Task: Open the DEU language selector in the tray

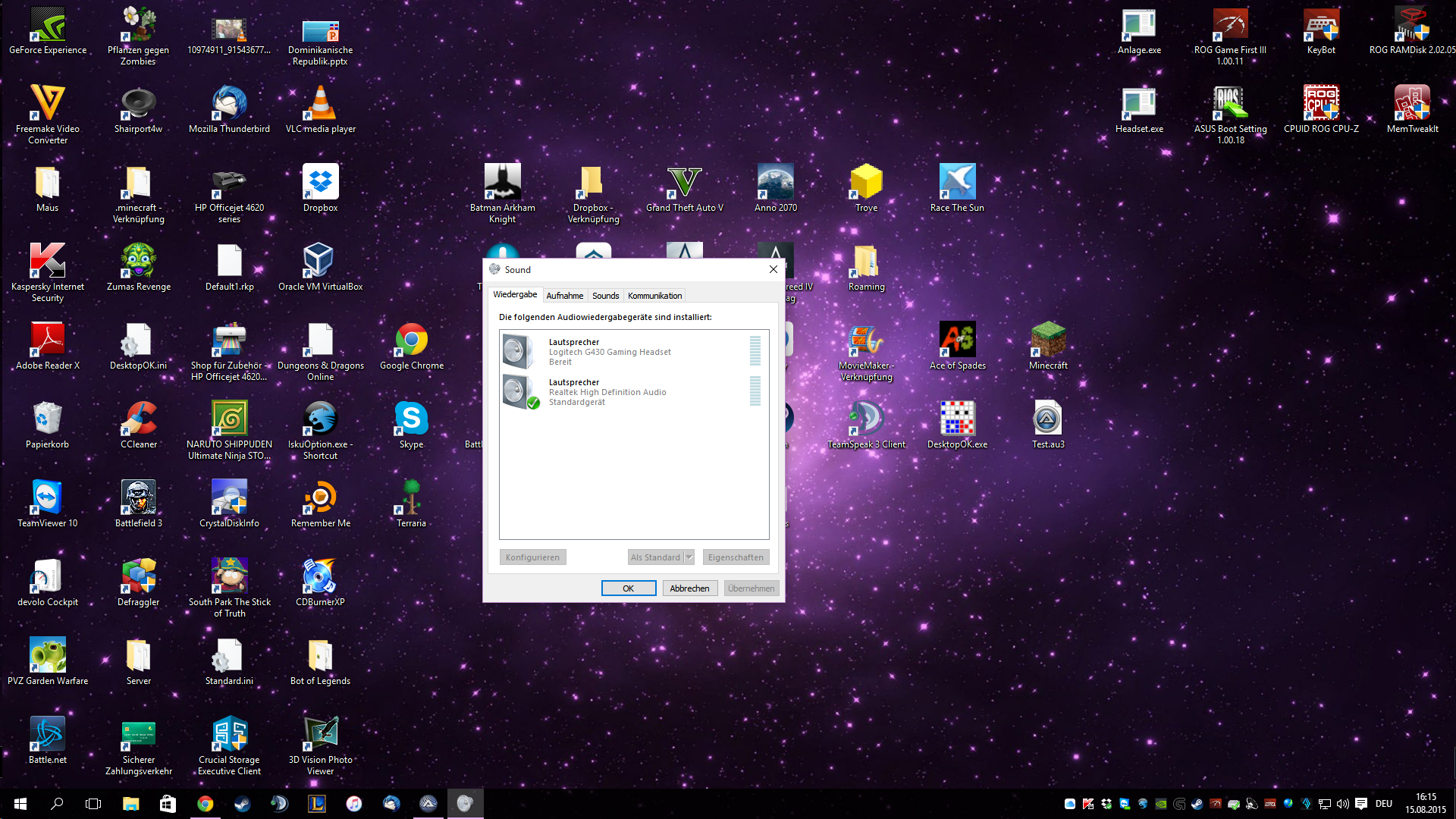Action: pos(1384,804)
